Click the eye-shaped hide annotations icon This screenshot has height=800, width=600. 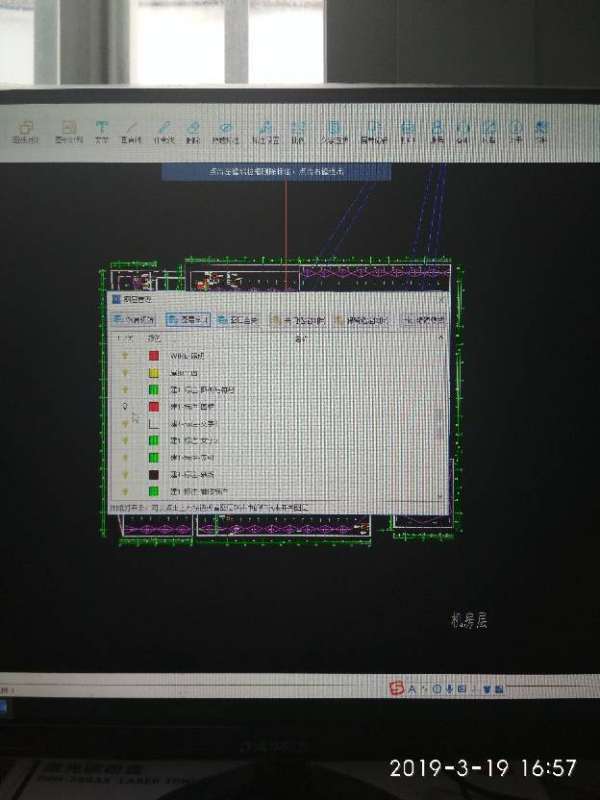tap(226, 130)
